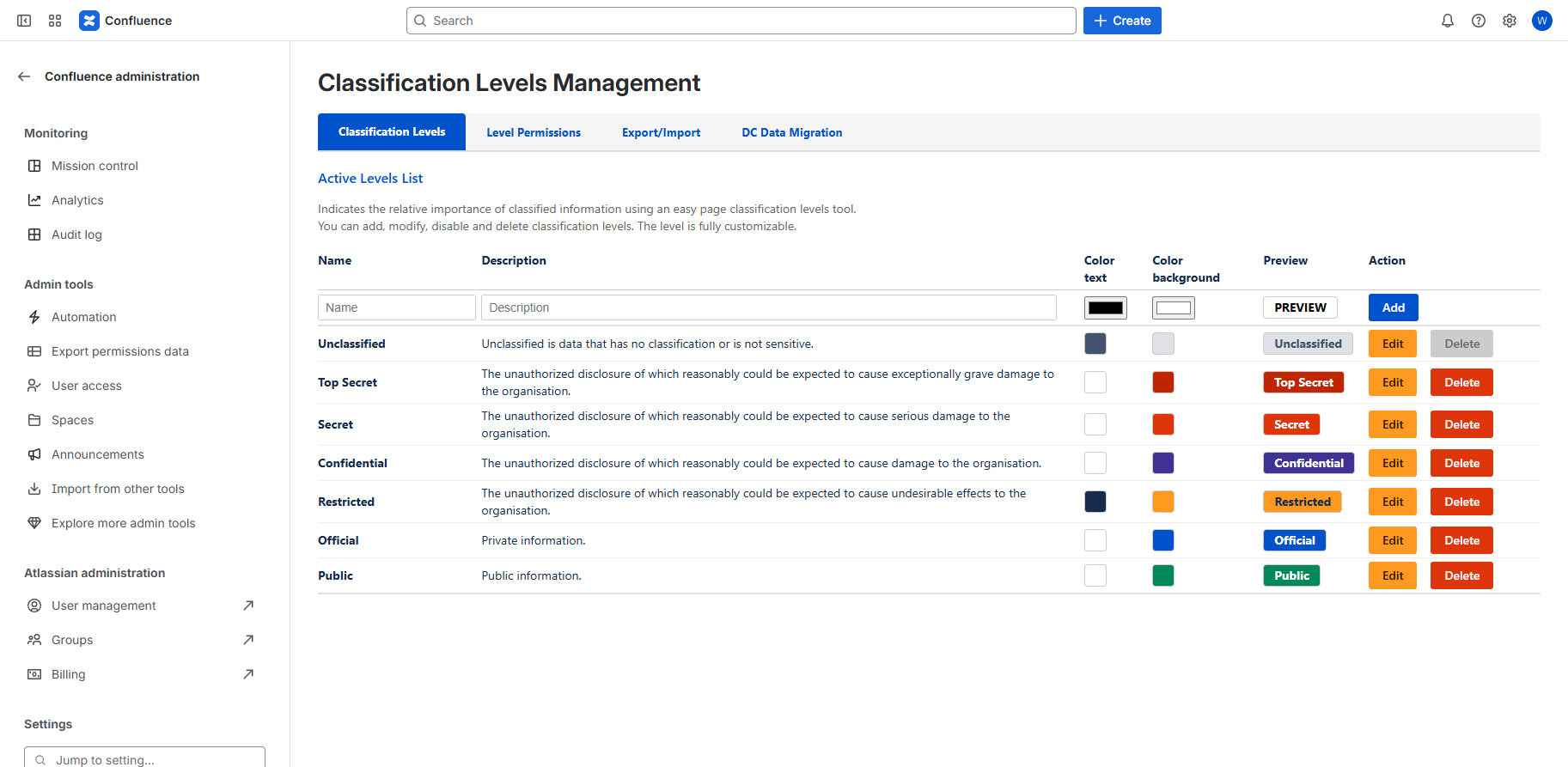Open Audit log in sidebar

click(76, 234)
